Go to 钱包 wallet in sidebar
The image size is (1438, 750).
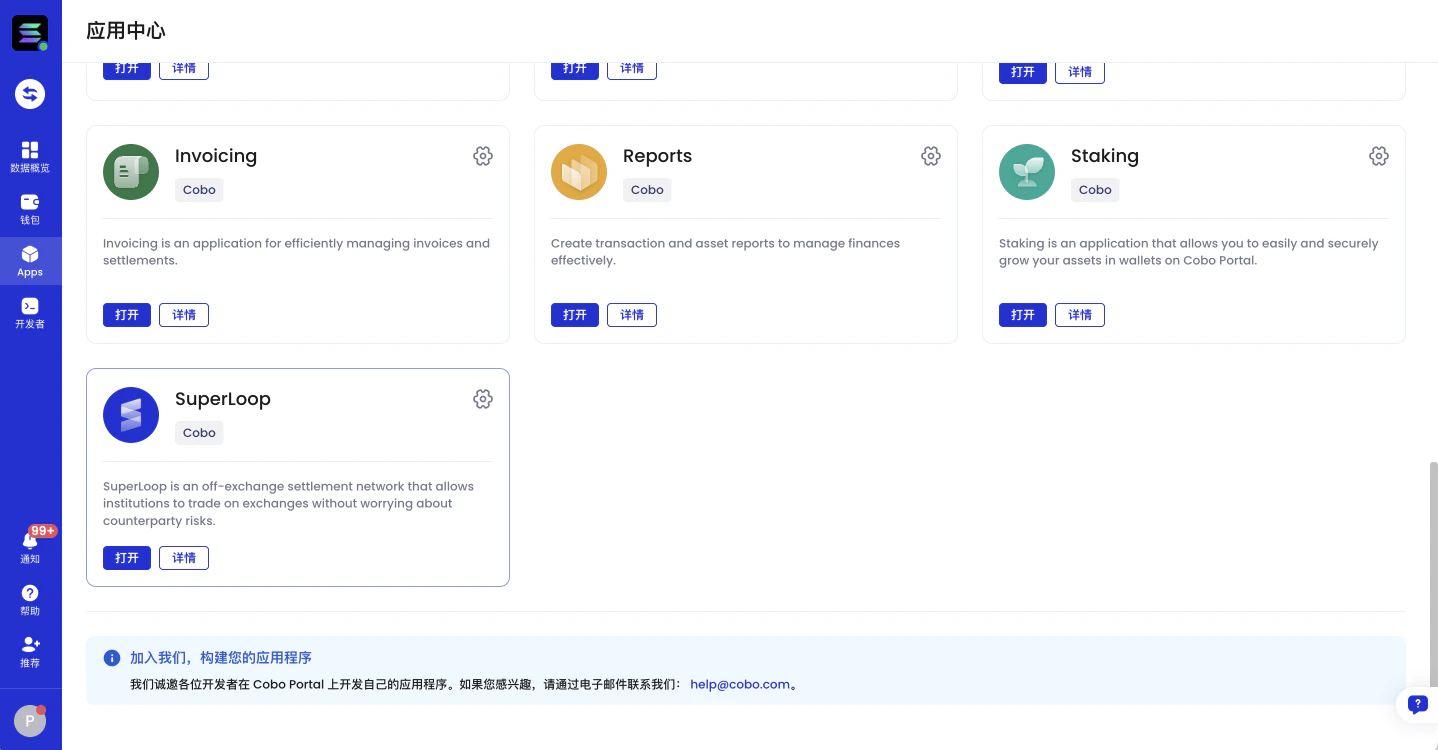(x=30, y=210)
